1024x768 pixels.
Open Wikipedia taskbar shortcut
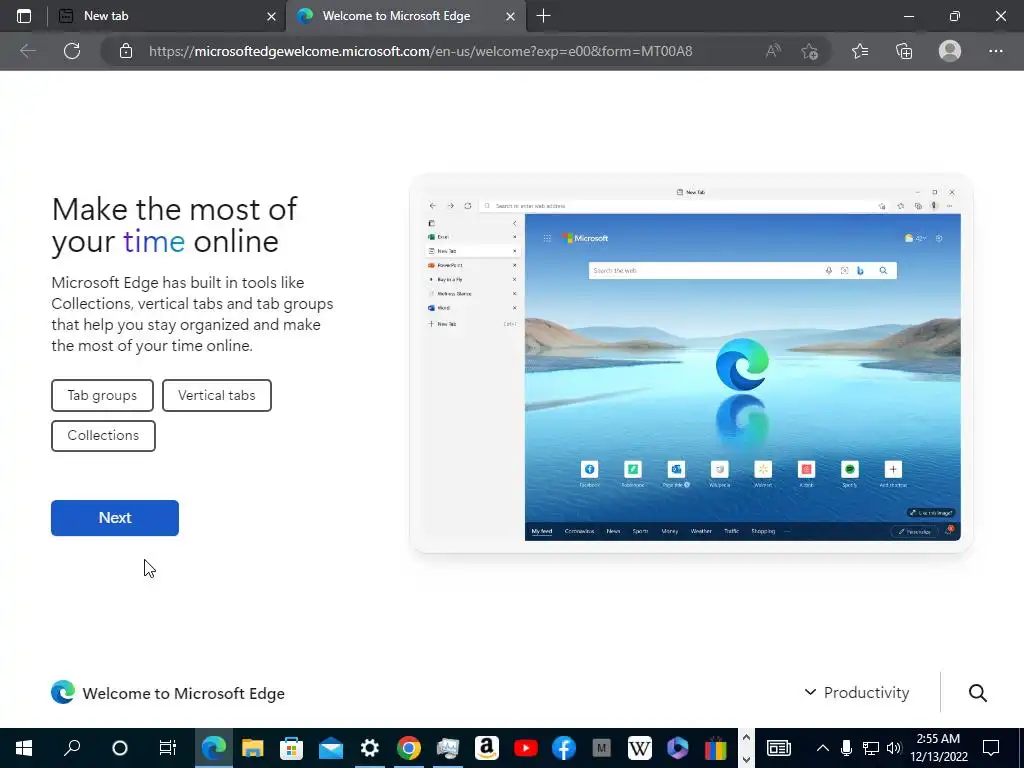pyautogui.click(x=640, y=748)
